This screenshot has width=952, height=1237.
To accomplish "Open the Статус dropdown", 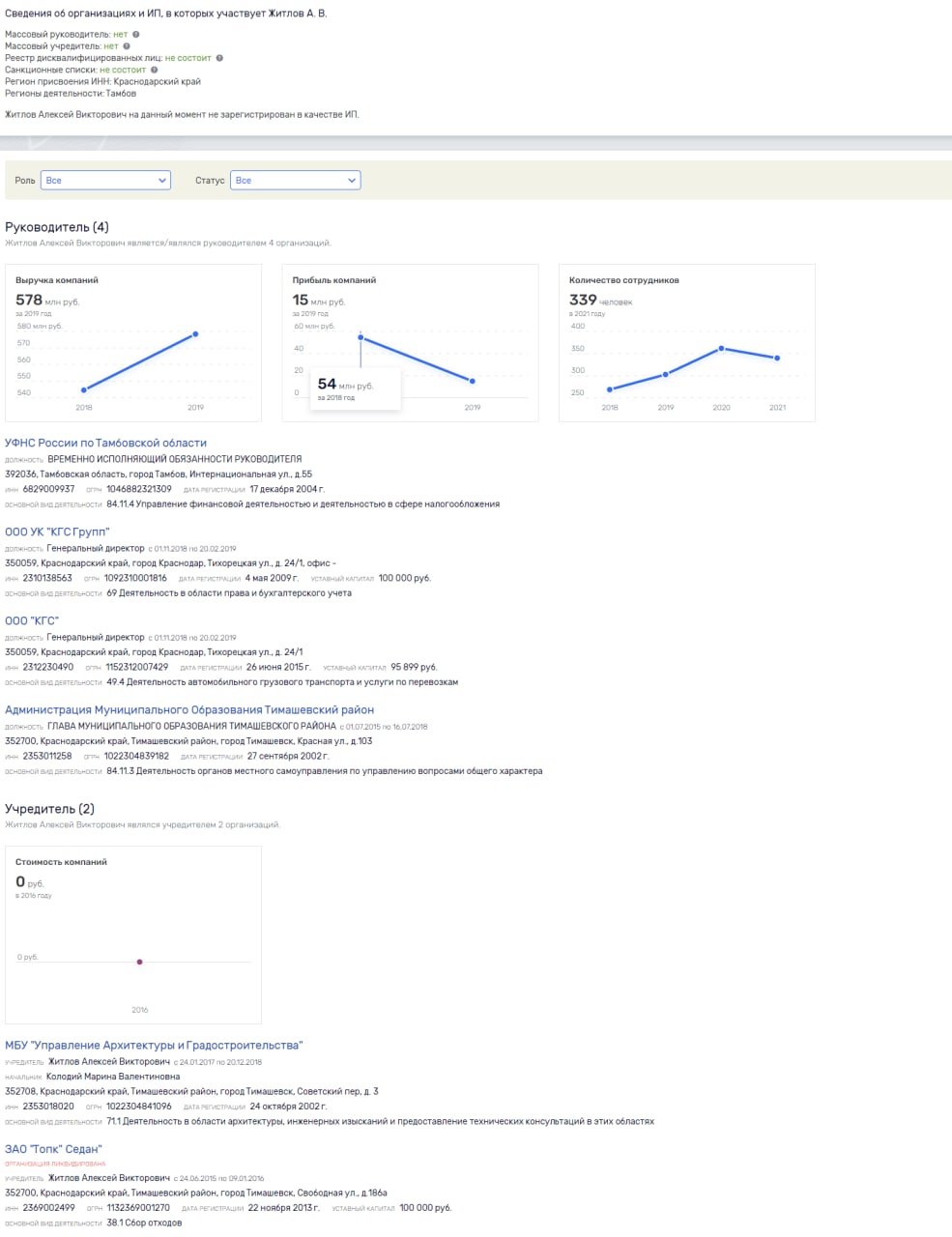I will (x=295, y=180).
